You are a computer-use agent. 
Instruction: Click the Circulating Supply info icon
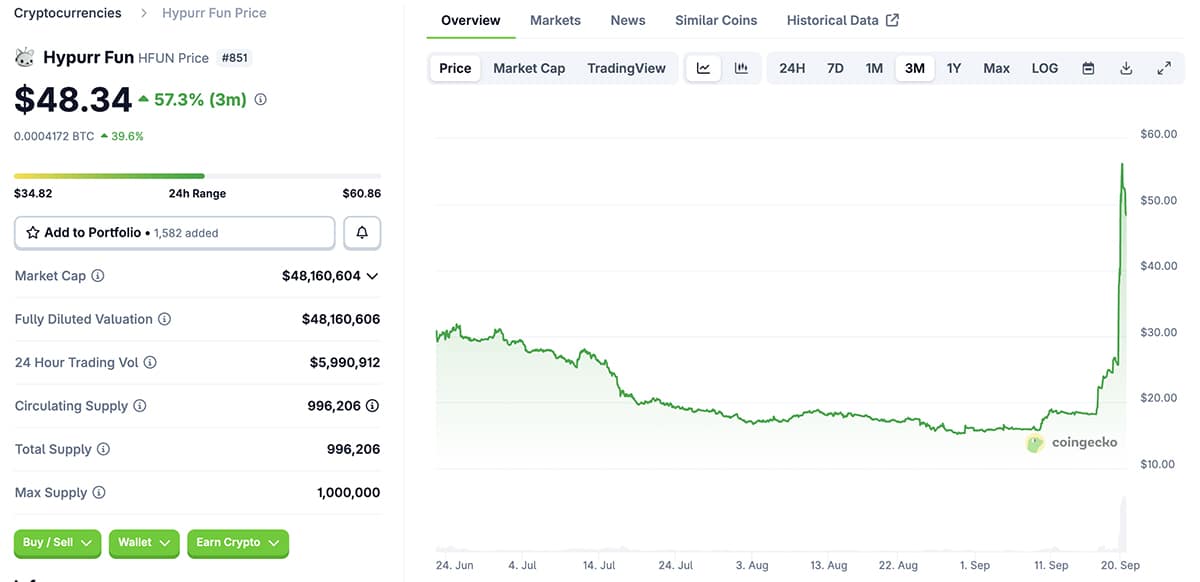point(140,406)
